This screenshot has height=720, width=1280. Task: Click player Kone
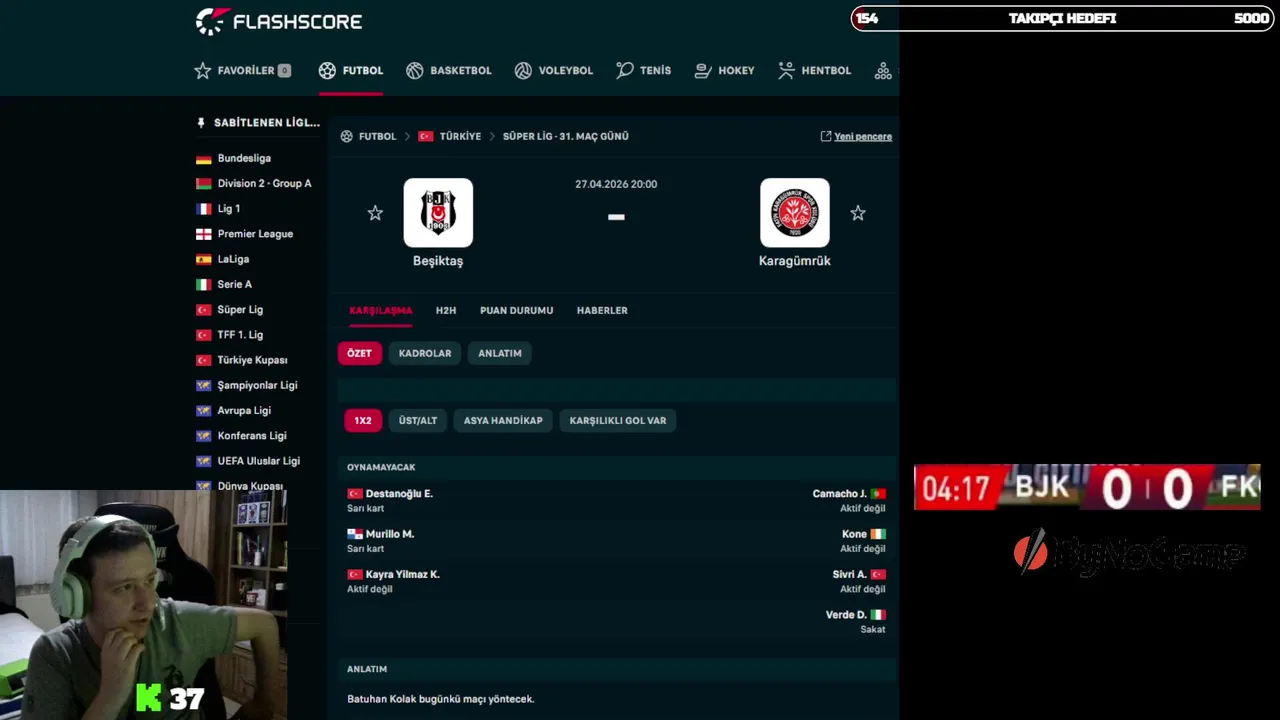[x=854, y=534]
